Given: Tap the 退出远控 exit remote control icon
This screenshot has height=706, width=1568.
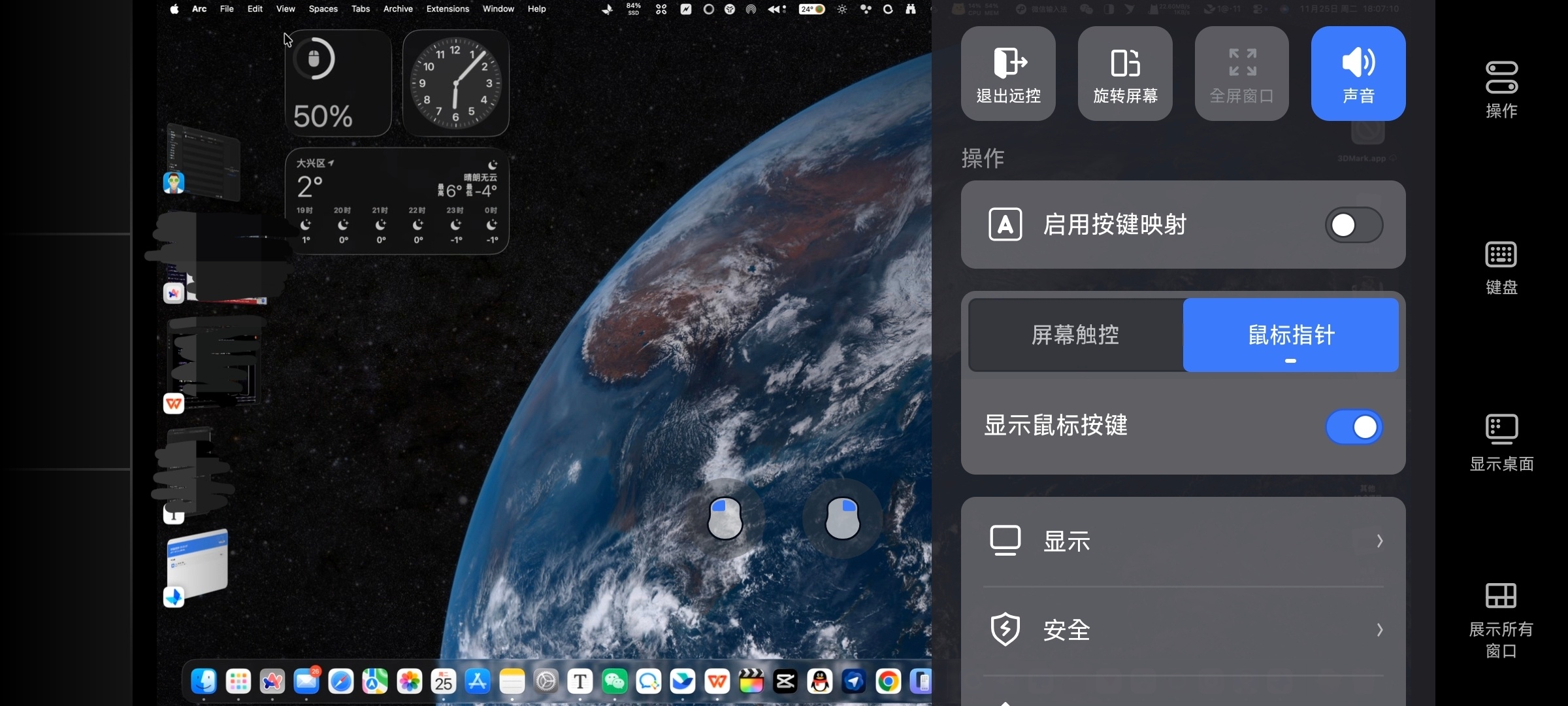Looking at the screenshot, I should point(1008,73).
